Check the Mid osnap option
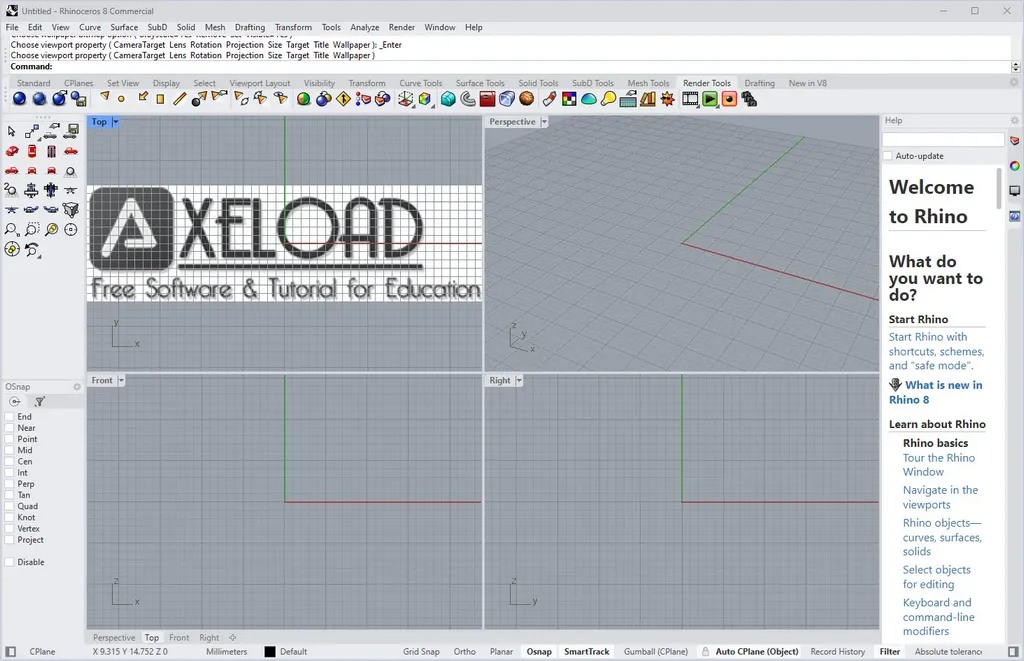Viewport: 1024px width, 661px height. point(9,450)
